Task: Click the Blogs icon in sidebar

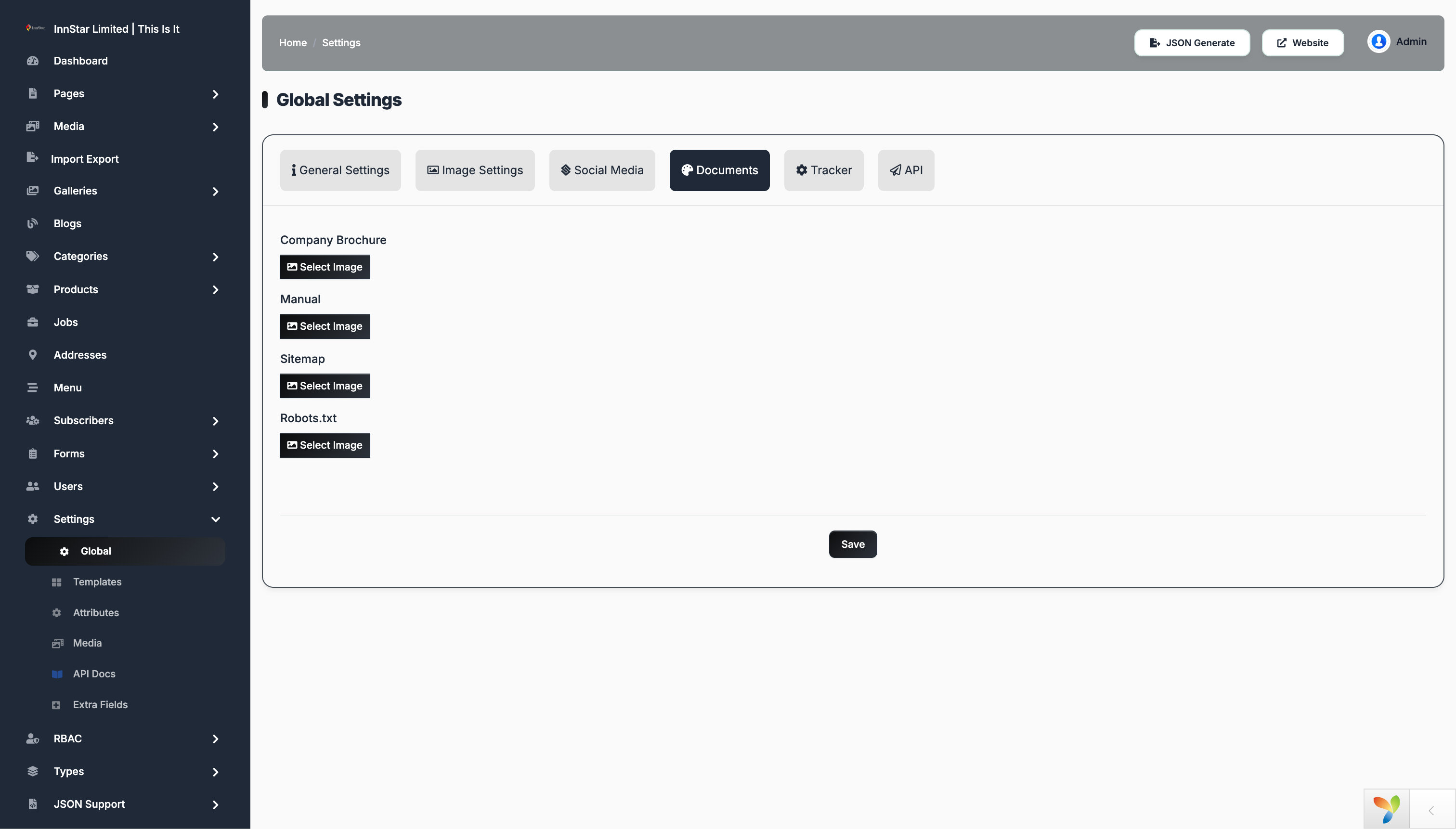Action: tap(32, 223)
